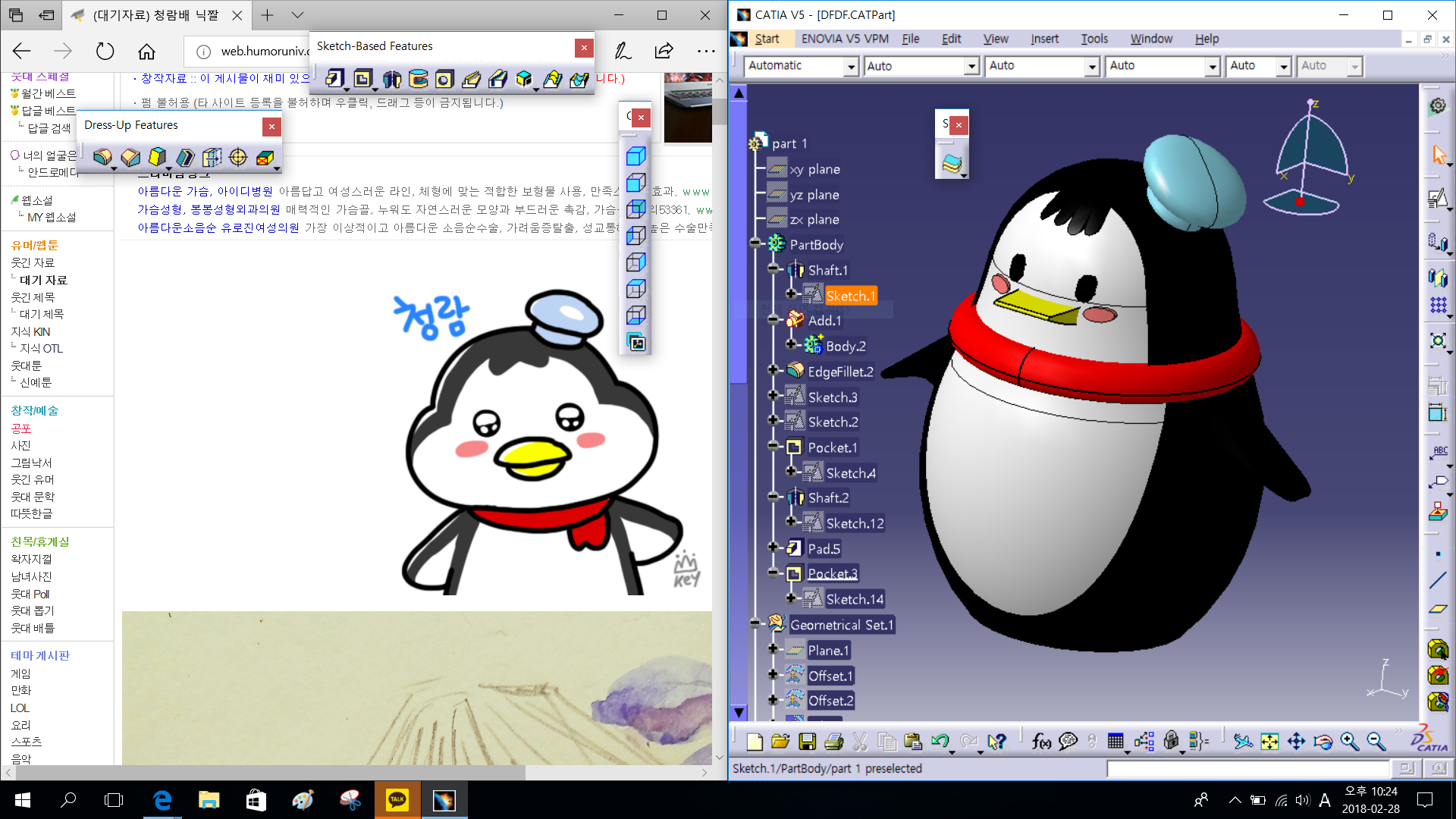Click the Undo icon in CATIA toolbar

(940, 742)
